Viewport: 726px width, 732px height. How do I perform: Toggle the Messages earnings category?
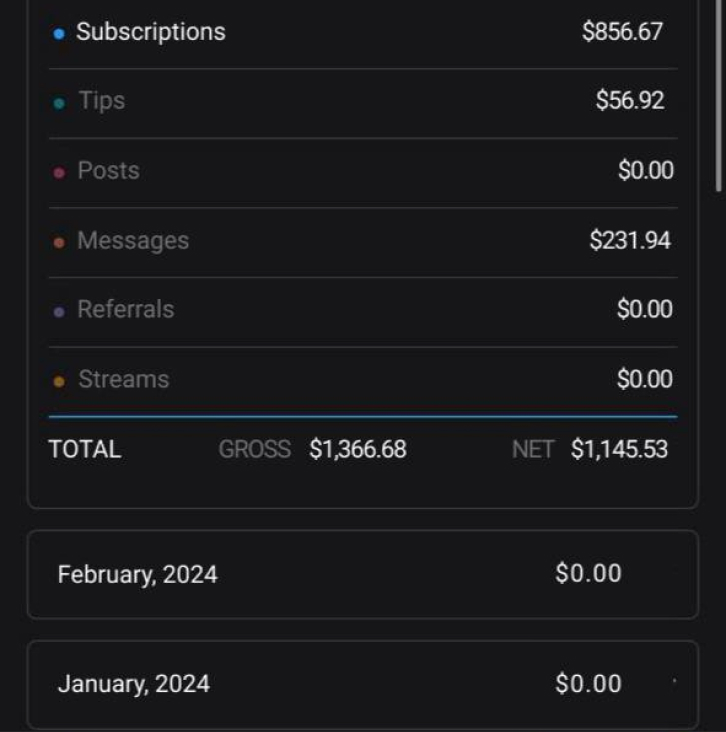click(x=132, y=241)
